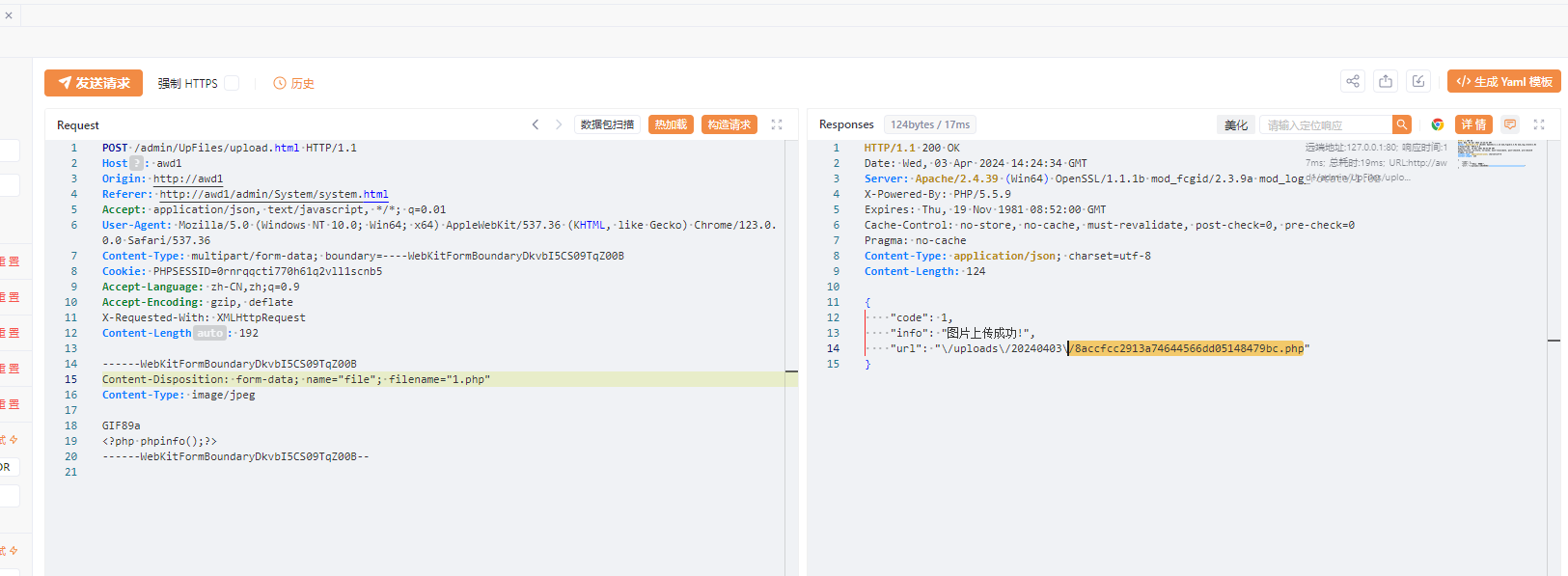Click the Request panel title

pos(78,125)
